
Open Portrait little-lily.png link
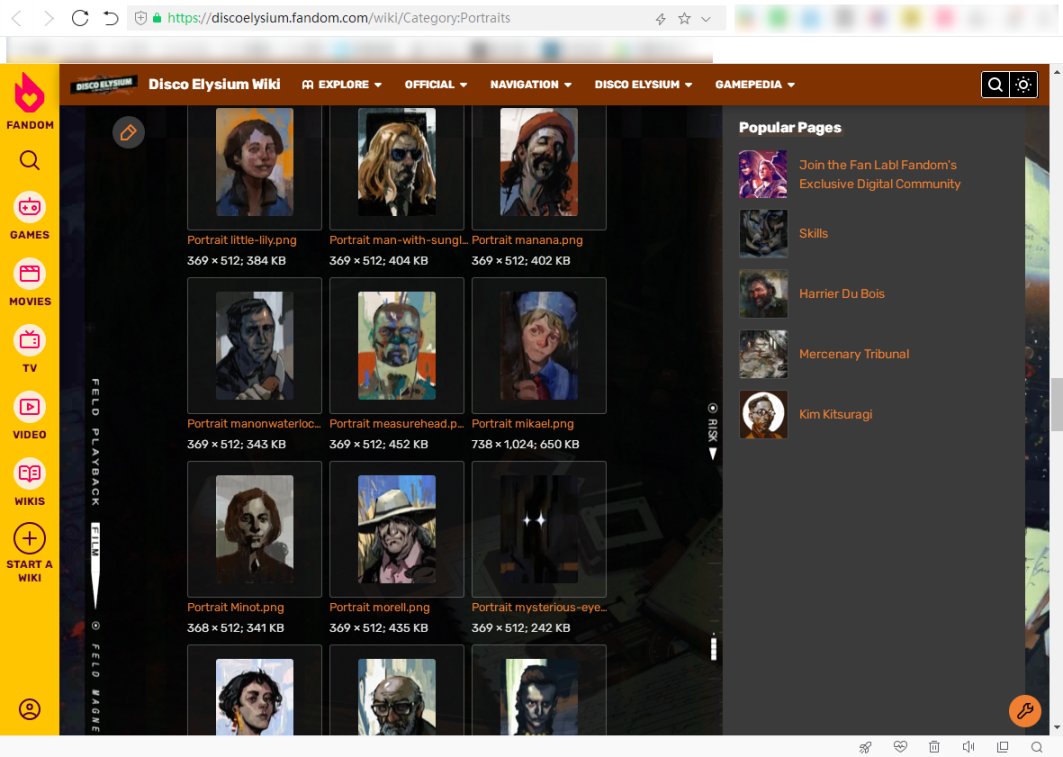pos(242,240)
